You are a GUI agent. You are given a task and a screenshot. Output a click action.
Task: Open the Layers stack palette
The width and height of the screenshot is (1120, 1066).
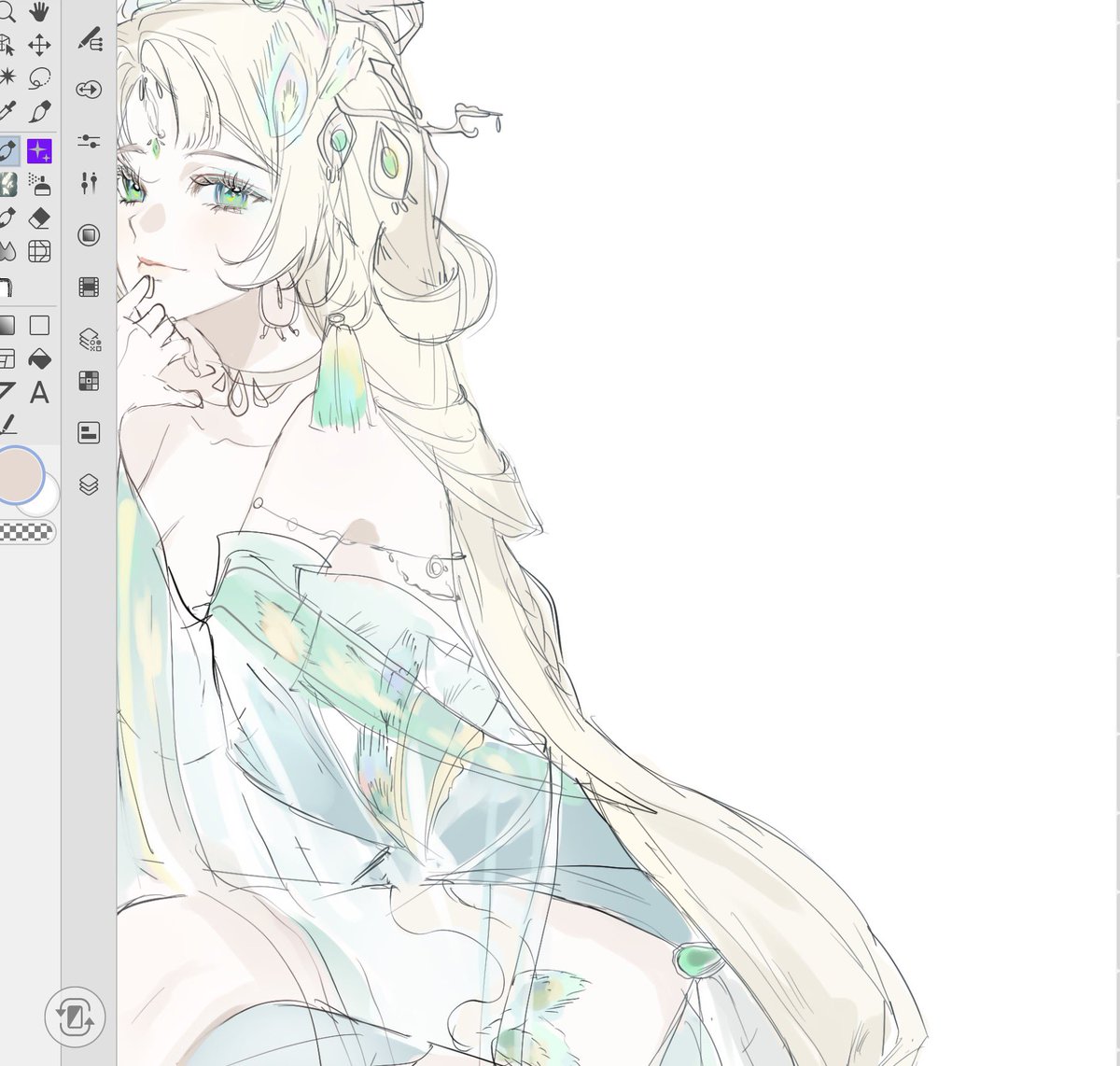point(89,484)
